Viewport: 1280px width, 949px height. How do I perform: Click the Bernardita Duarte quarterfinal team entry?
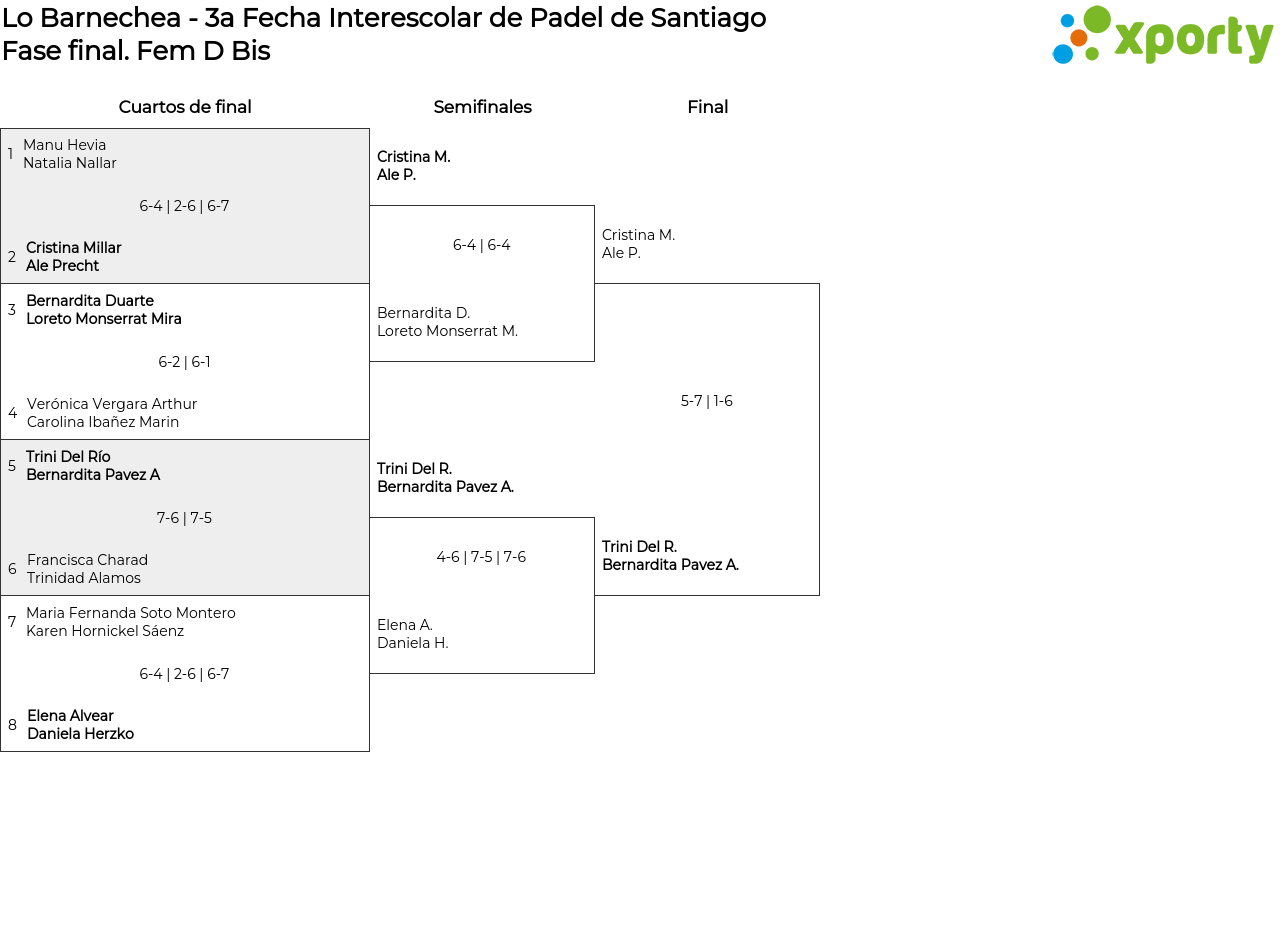point(104,310)
